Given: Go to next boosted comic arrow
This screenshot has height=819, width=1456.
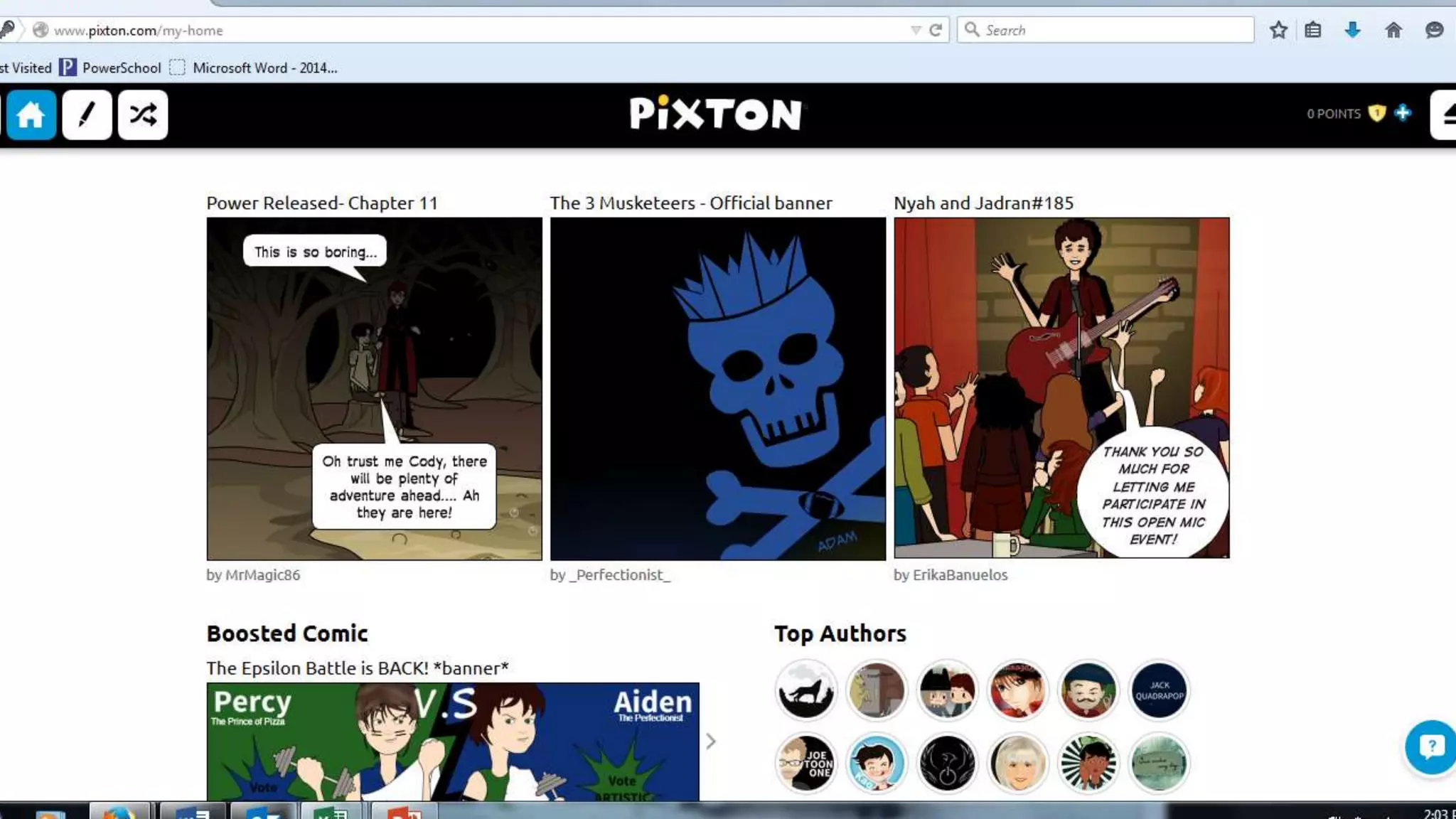Looking at the screenshot, I should 710,742.
